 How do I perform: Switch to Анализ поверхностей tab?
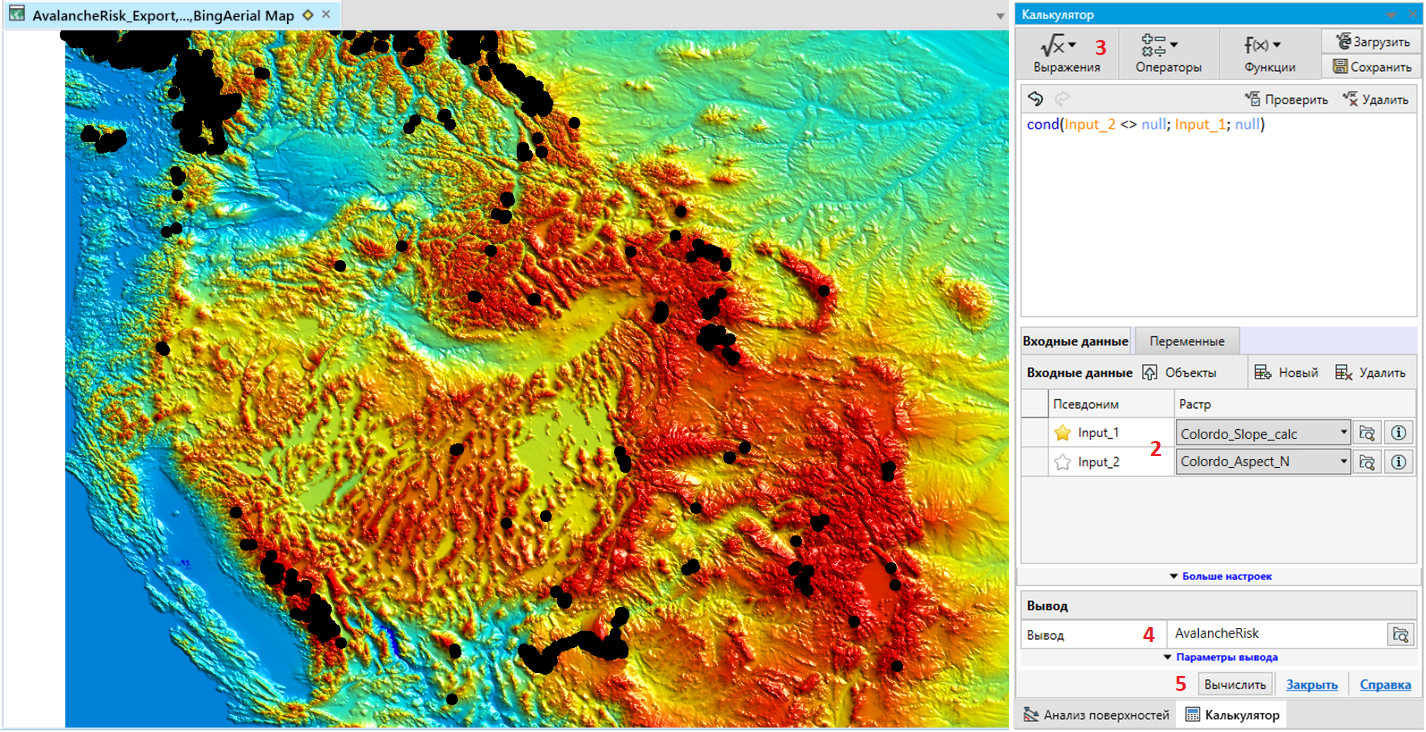click(1096, 715)
